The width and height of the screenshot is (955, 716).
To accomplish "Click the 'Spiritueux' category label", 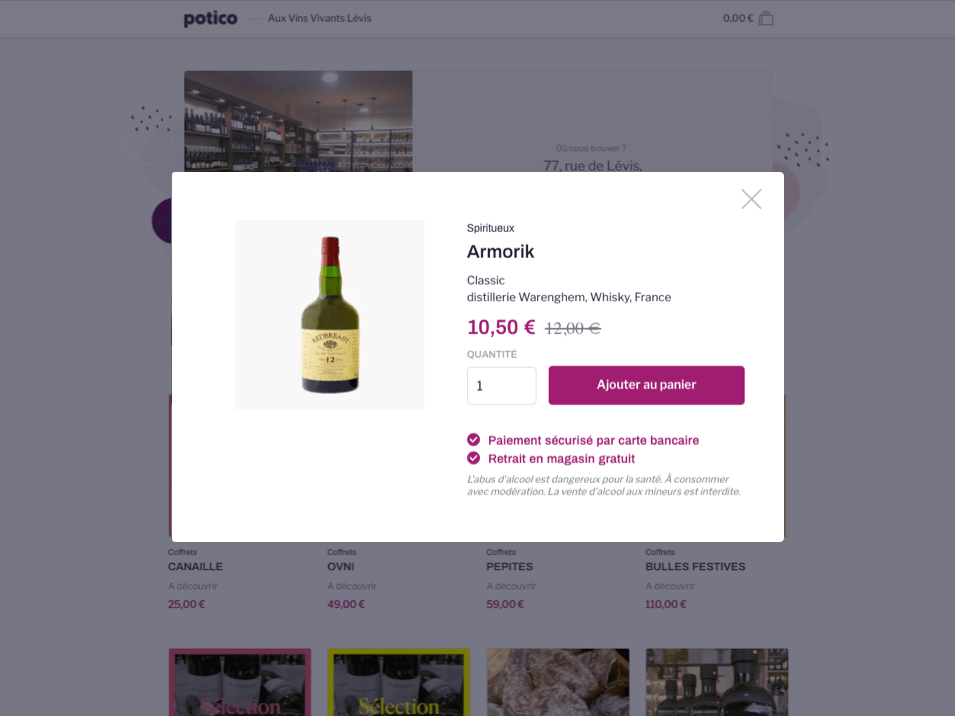I will tap(491, 228).
